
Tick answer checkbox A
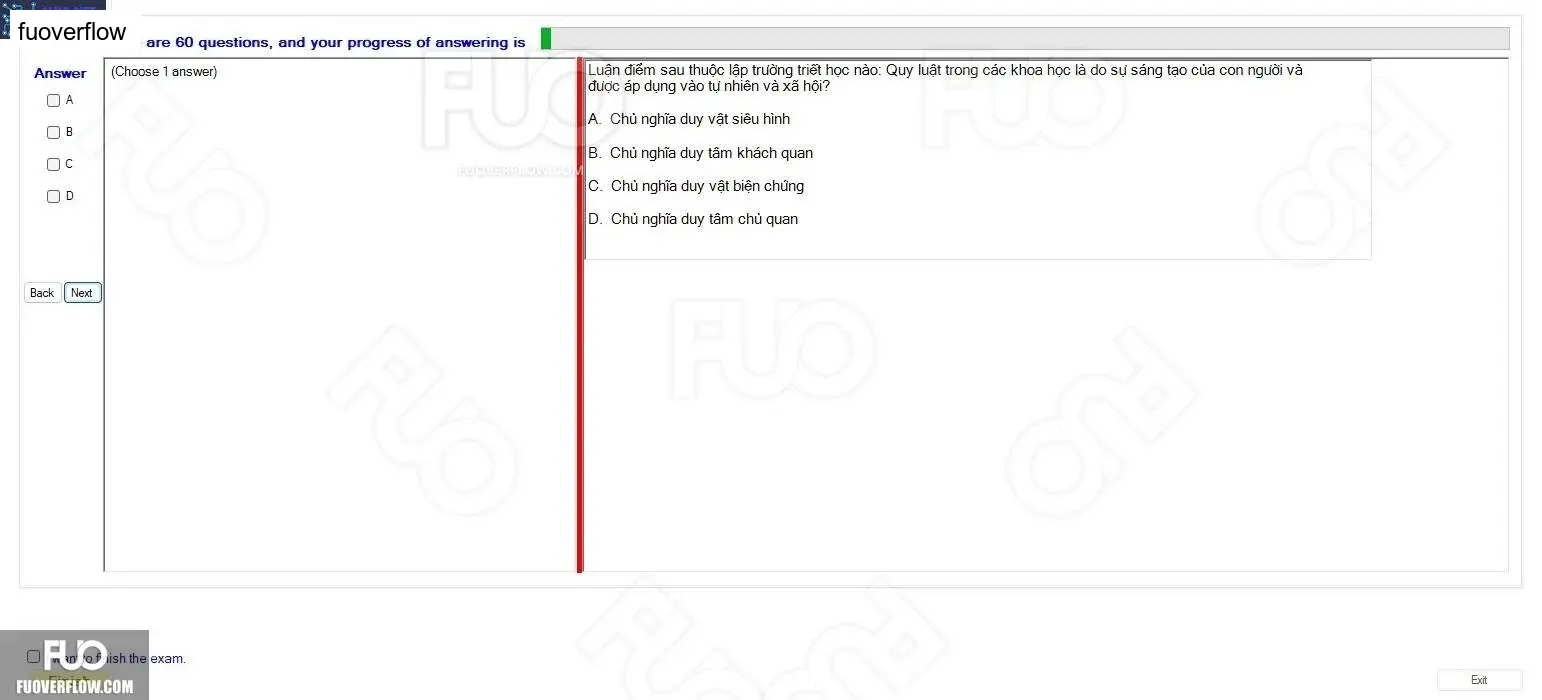tap(54, 100)
